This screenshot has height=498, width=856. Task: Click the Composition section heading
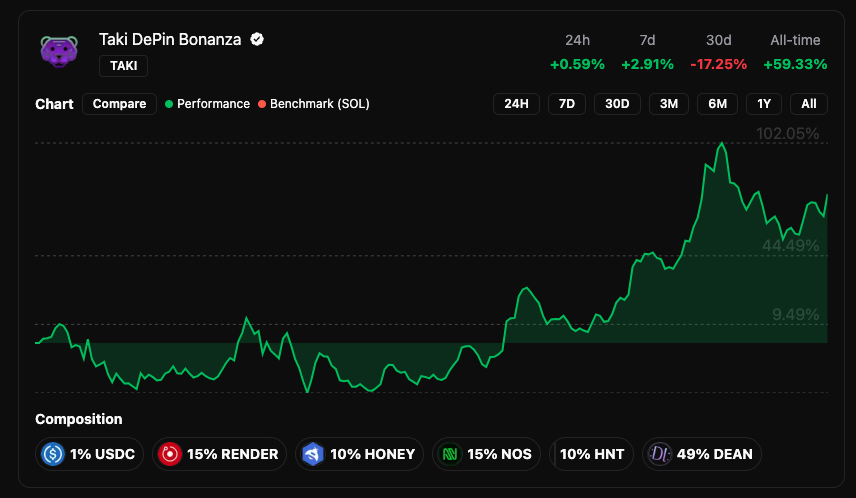[x=79, y=419]
